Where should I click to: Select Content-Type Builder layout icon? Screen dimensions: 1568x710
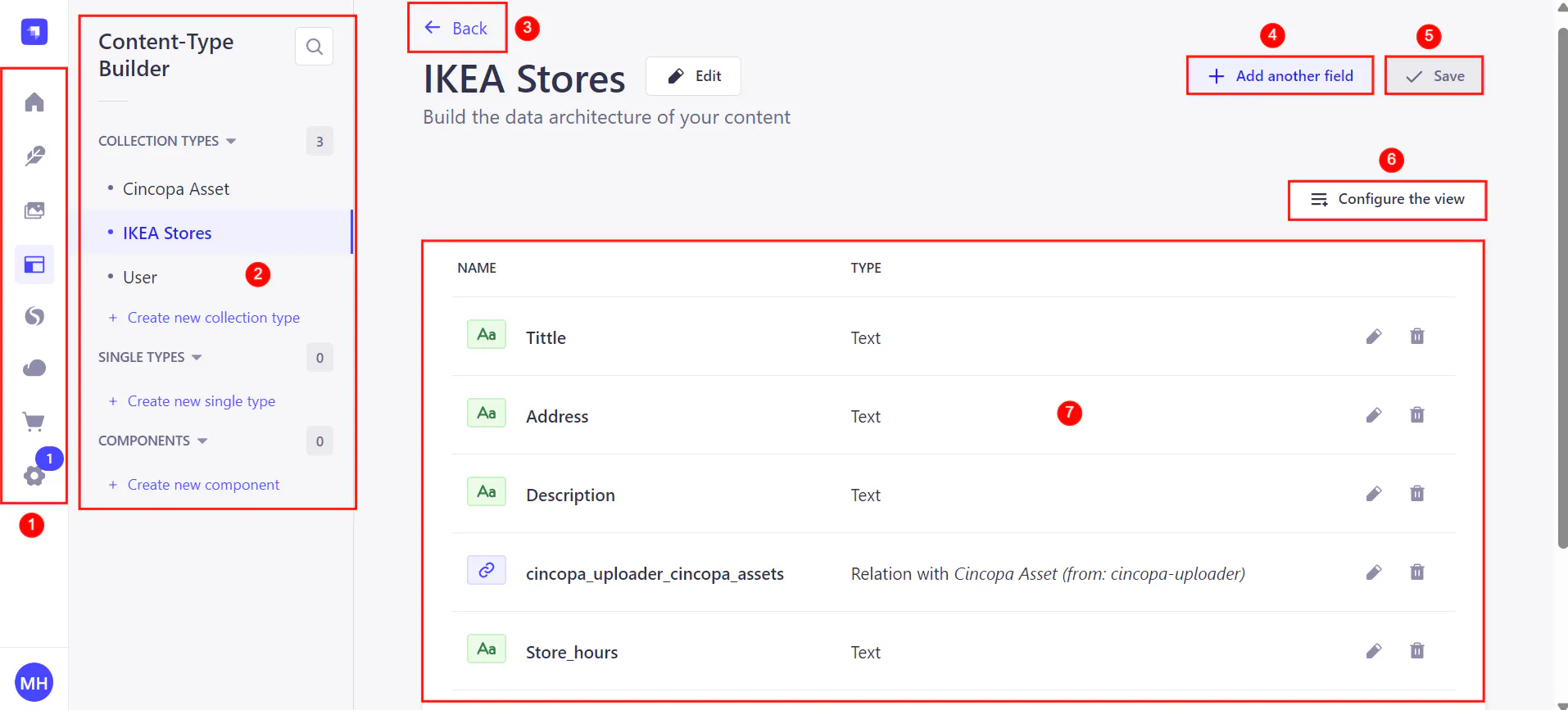coord(34,265)
